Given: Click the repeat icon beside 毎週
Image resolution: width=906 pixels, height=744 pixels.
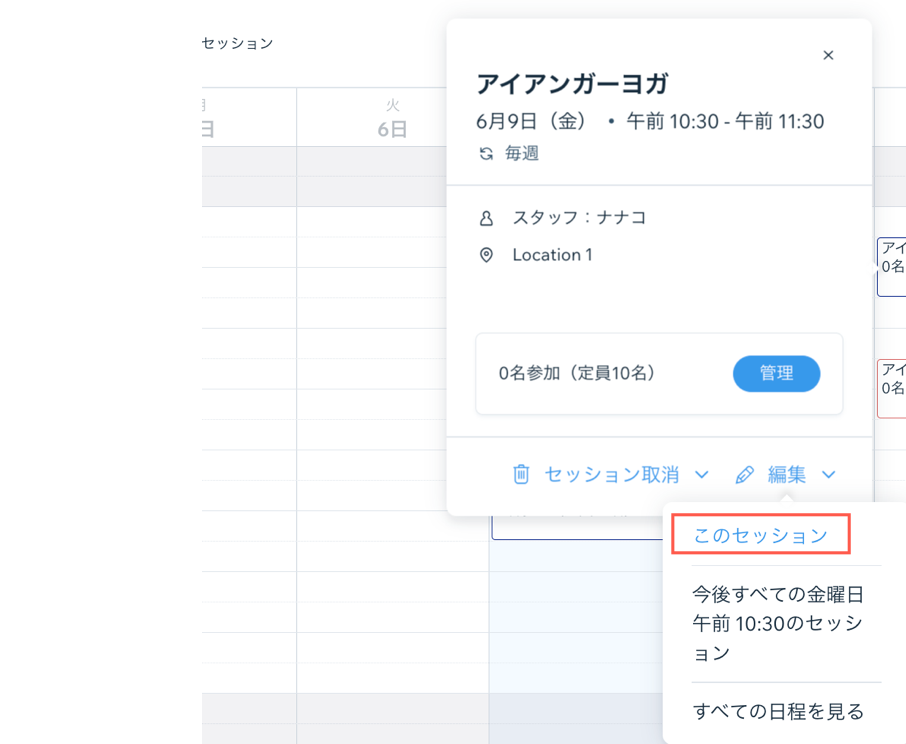Looking at the screenshot, I should click(487, 154).
